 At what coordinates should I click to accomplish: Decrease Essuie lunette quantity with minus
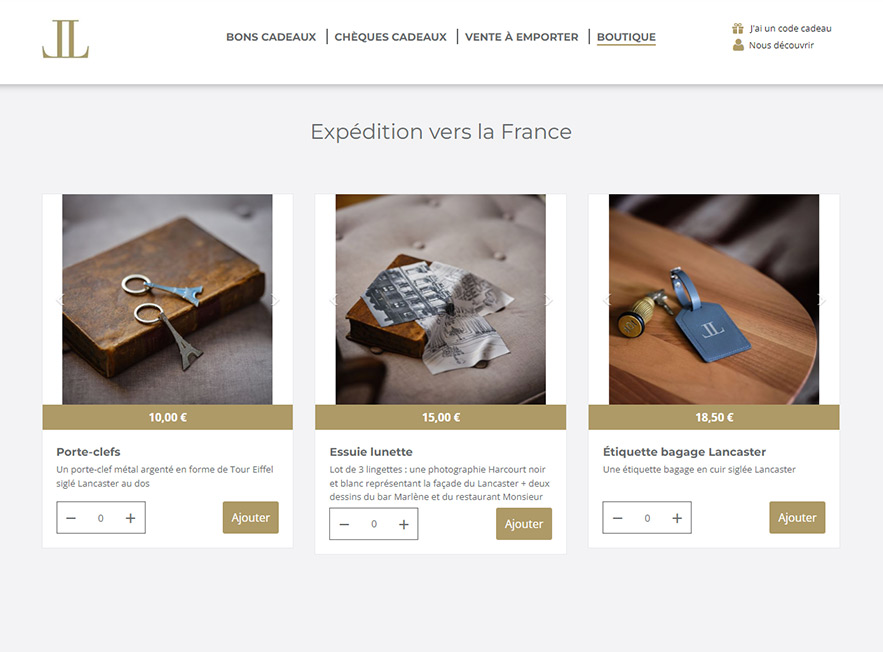click(344, 524)
